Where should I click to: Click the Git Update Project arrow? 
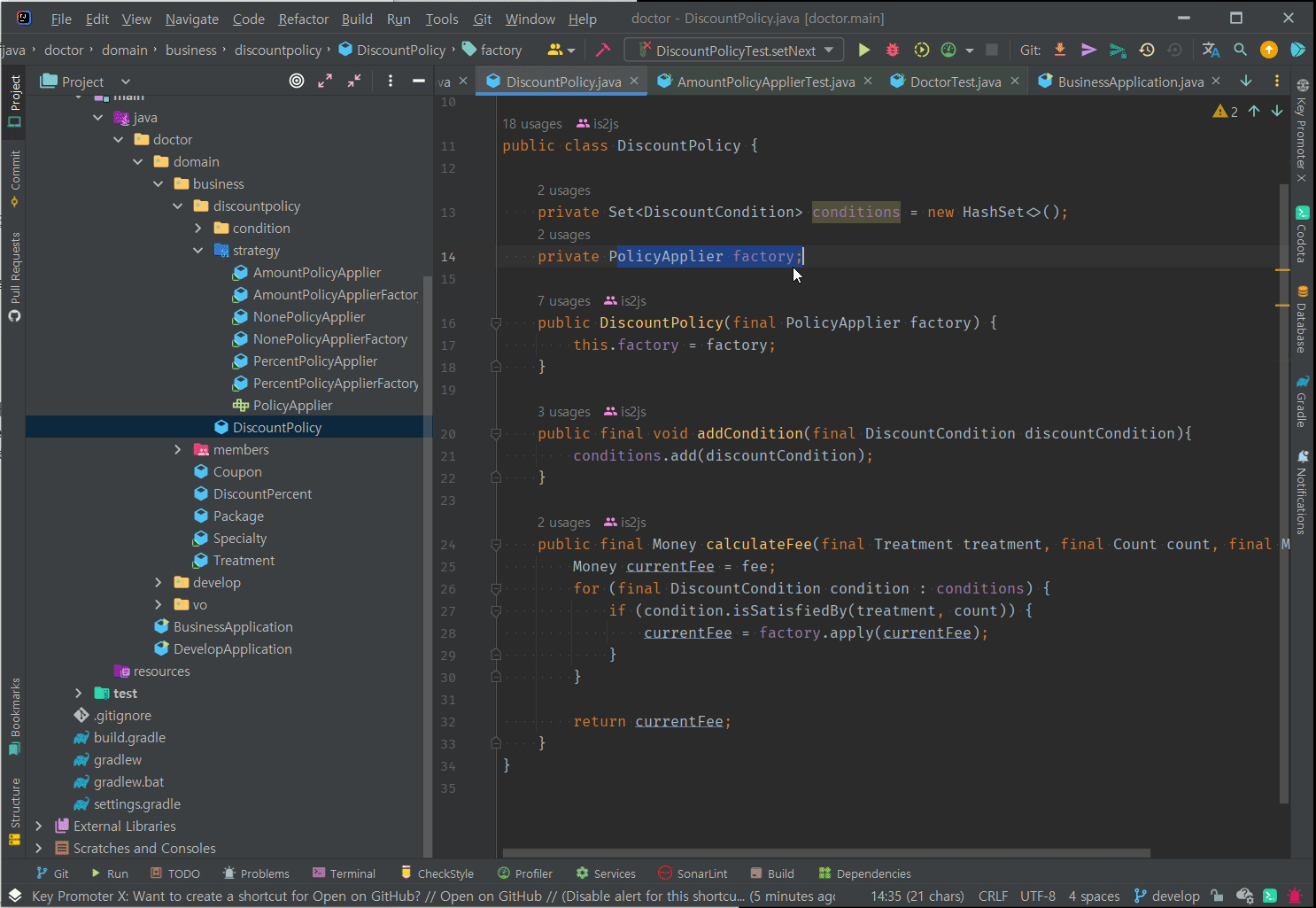[x=1059, y=50]
